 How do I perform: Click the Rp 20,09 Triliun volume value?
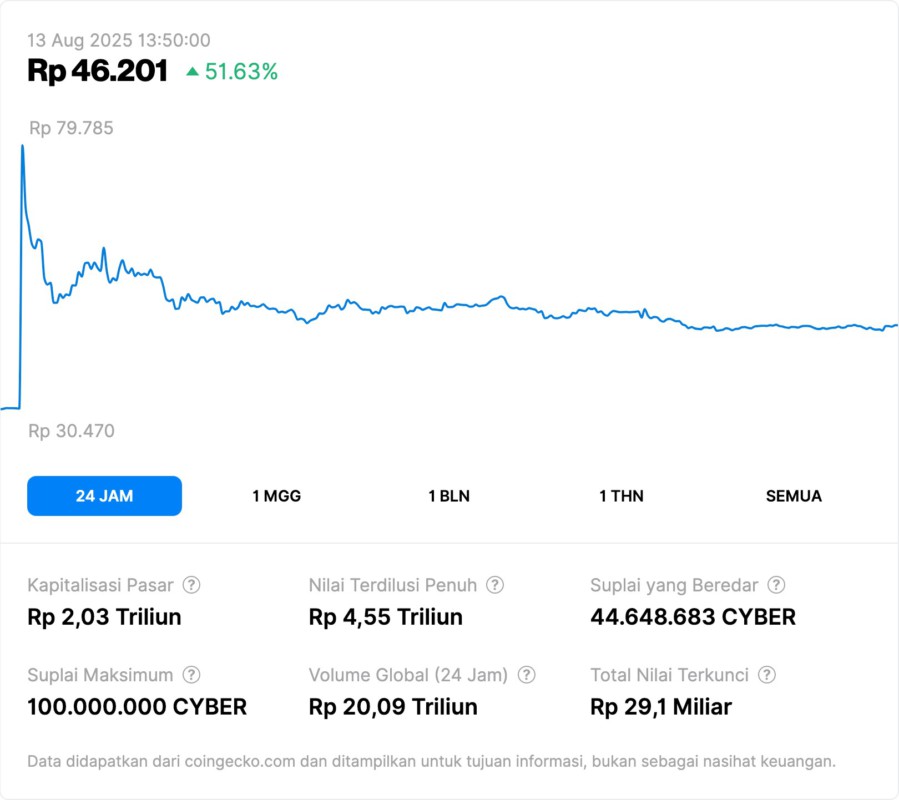click(393, 707)
